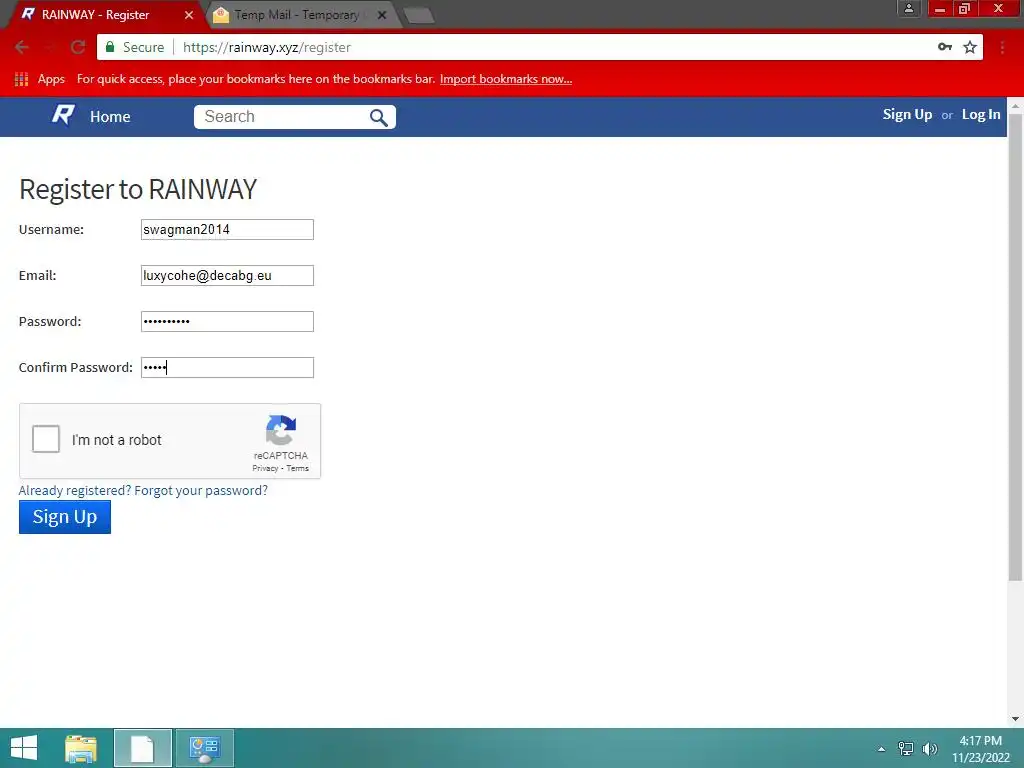Focus the Password field

tap(227, 321)
